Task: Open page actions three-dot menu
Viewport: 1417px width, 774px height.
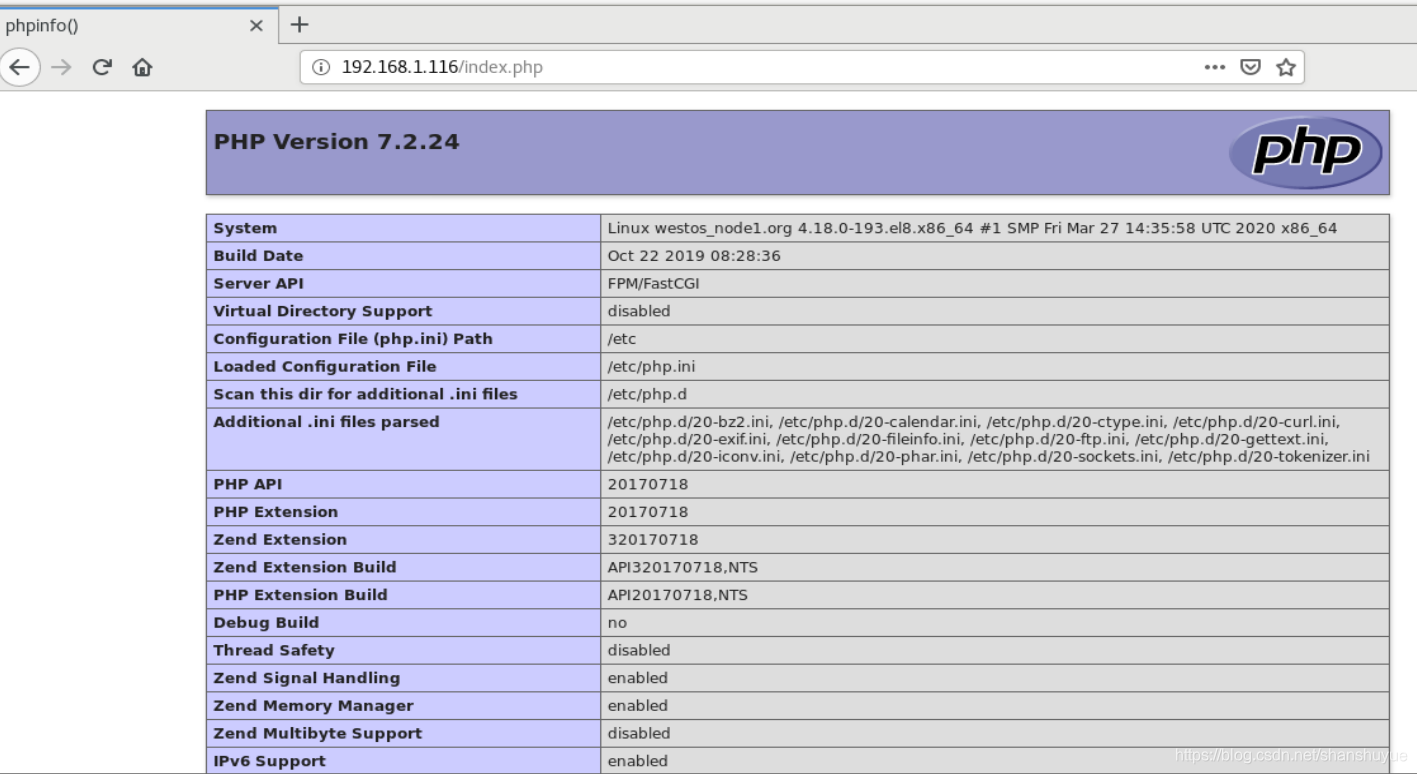Action: [x=1215, y=67]
